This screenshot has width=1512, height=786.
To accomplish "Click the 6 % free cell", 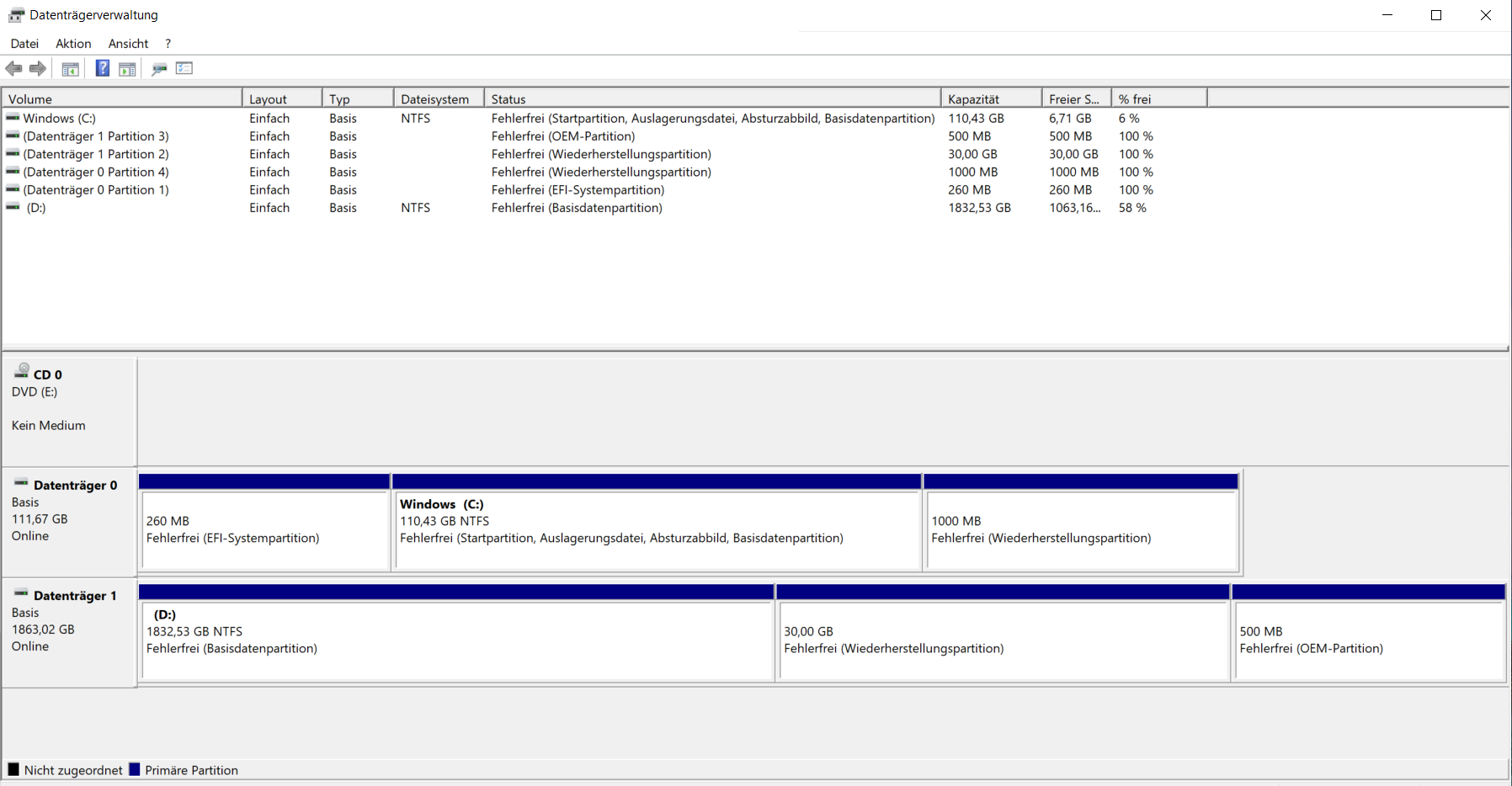I will pos(1129,118).
